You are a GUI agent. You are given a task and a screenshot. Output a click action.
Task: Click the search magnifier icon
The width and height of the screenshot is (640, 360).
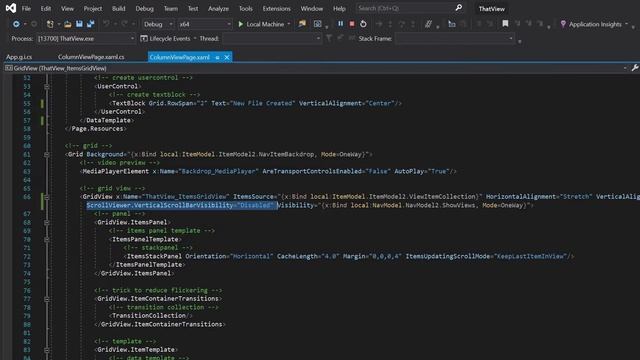[459, 8]
